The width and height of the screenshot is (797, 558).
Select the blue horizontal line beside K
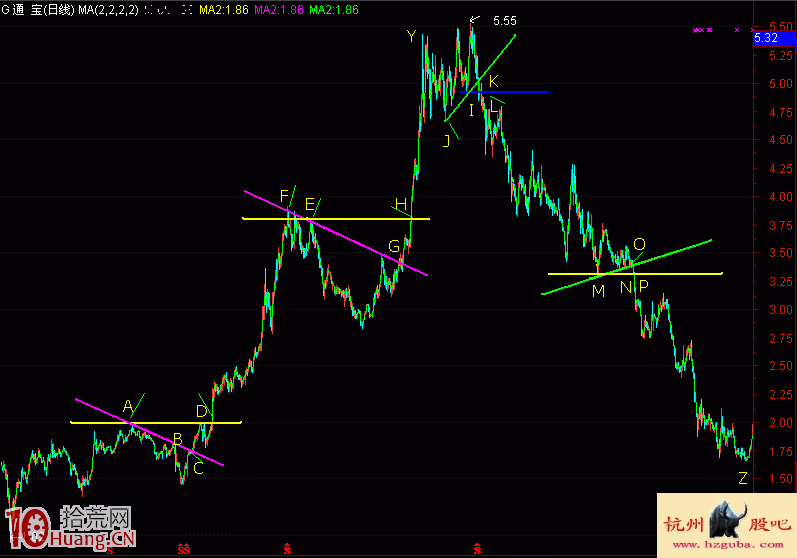[504, 92]
